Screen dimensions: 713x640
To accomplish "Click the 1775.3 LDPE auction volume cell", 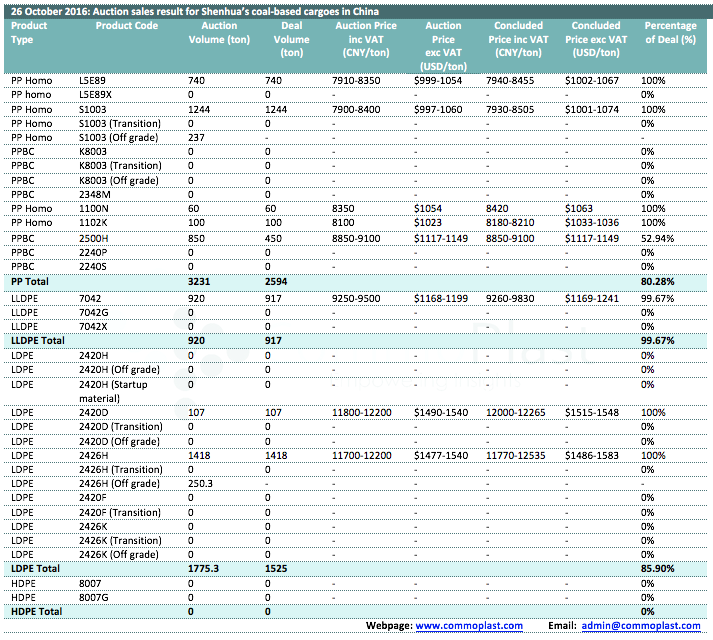I will click(x=204, y=568).
